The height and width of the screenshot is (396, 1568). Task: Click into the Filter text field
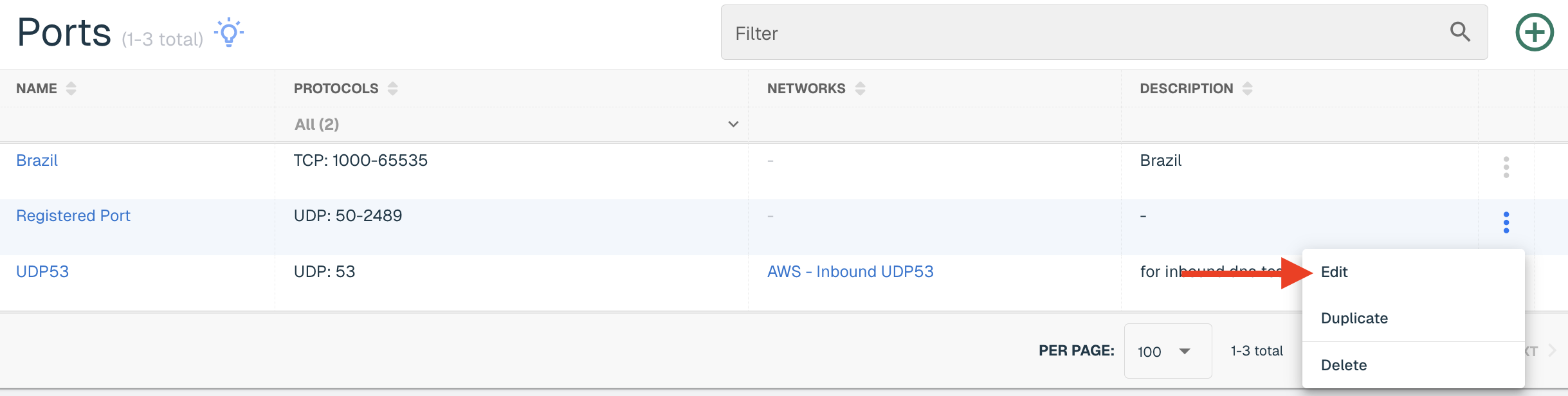coord(1087,32)
